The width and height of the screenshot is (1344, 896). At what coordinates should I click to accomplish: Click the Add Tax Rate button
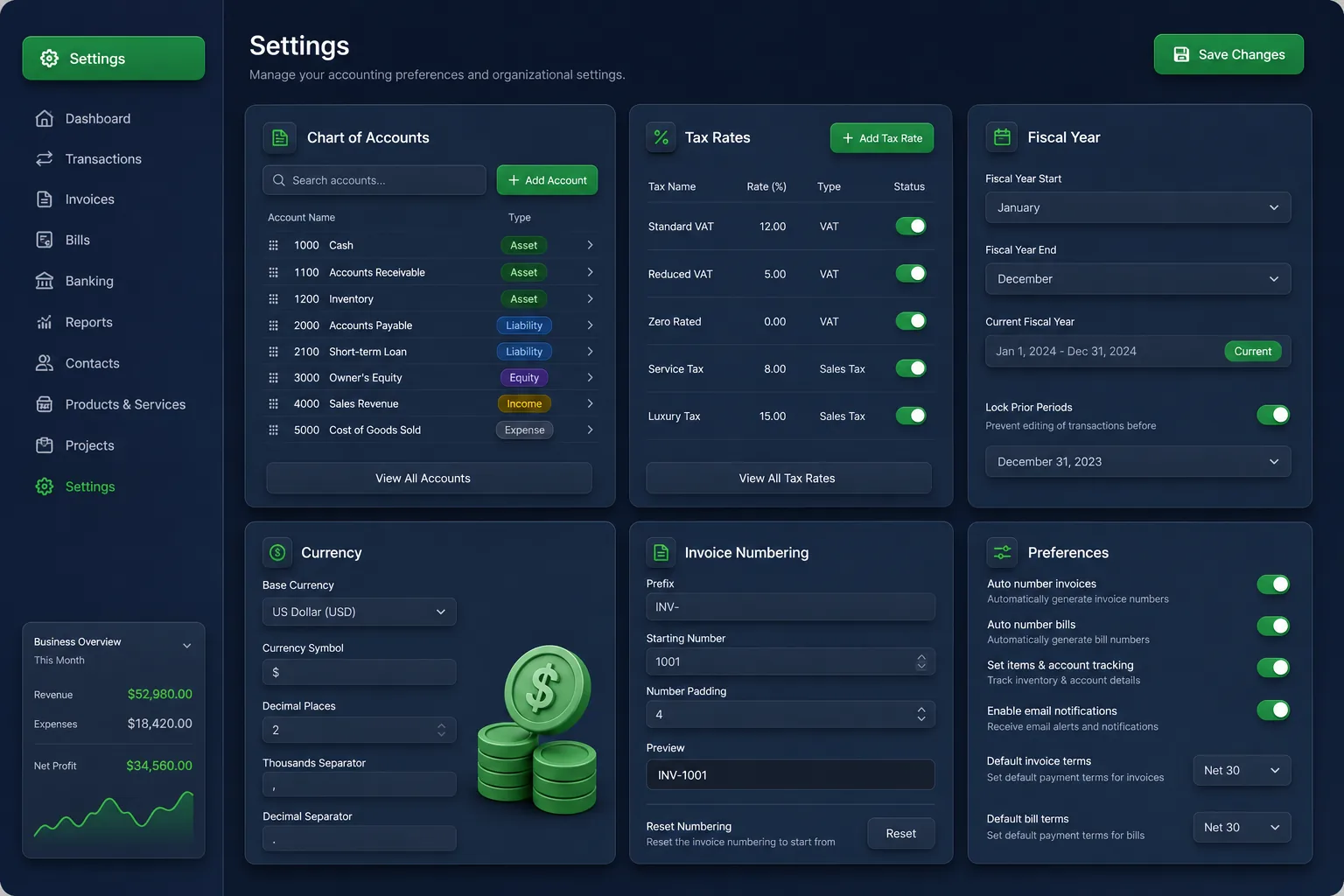[x=882, y=138]
